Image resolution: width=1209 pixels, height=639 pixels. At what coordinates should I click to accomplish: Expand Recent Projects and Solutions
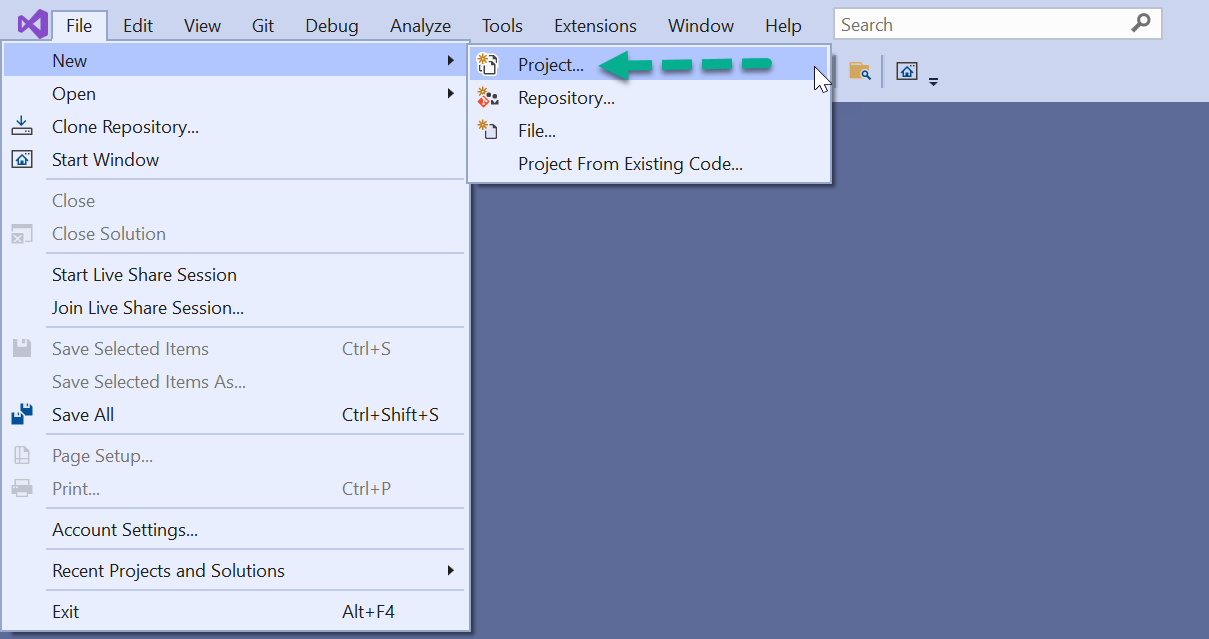coord(453,570)
